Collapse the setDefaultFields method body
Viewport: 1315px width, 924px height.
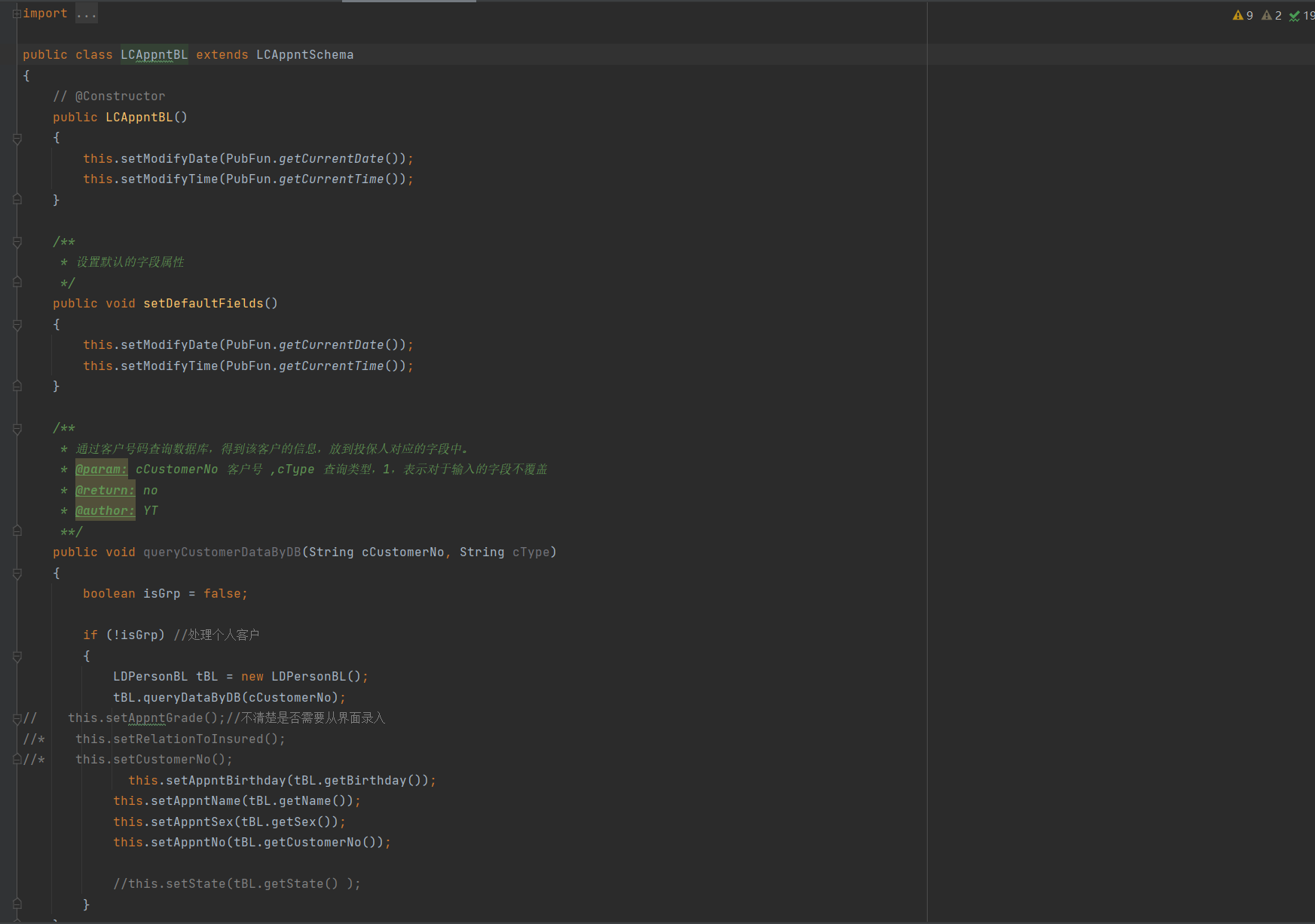point(17,324)
